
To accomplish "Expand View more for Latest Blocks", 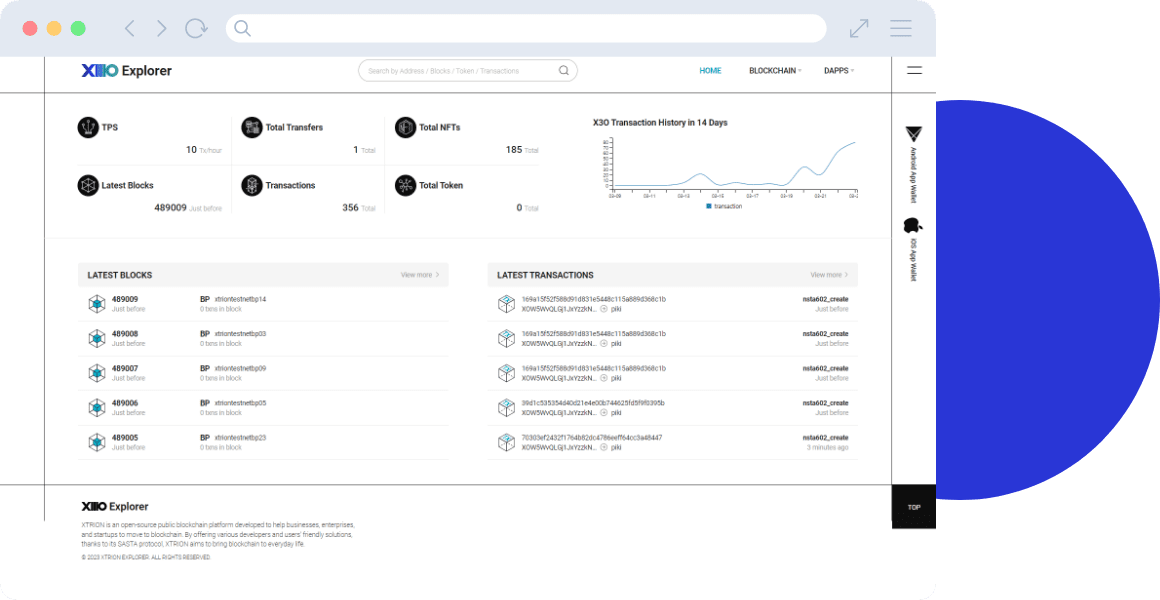I will point(420,275).
